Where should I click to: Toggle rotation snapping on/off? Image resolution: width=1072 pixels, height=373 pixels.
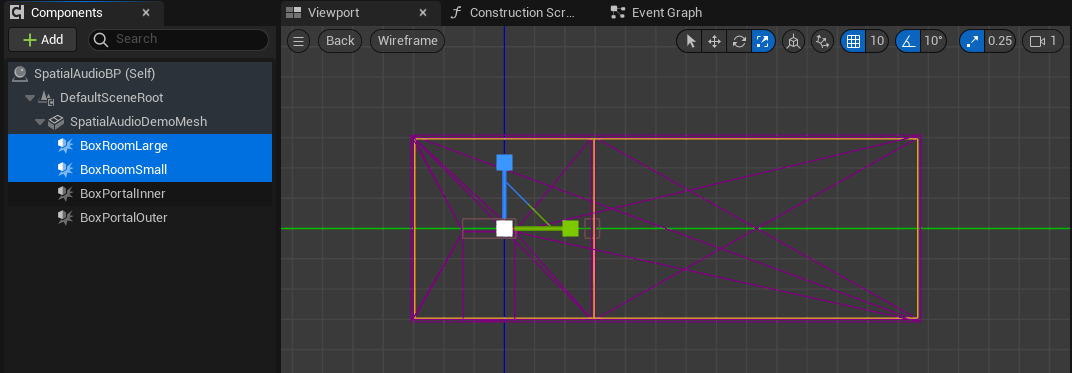coord(908,41)
